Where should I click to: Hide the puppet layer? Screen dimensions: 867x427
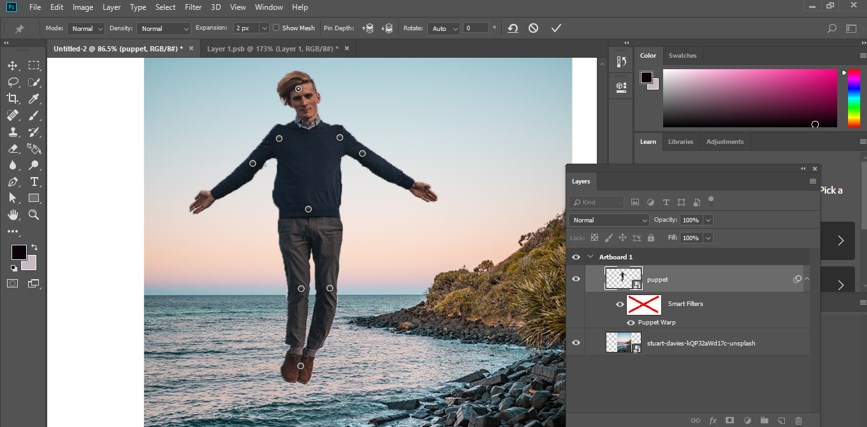click(x=576, y=279)
